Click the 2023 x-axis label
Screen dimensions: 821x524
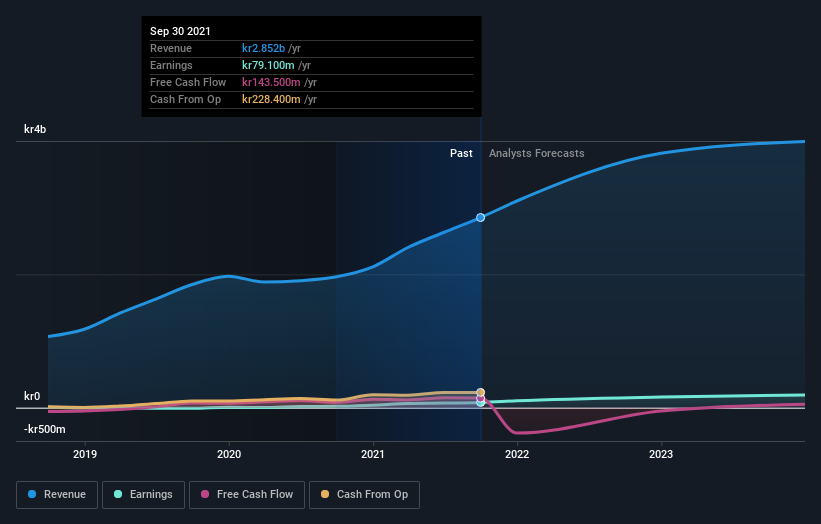(x=661, y=454)
